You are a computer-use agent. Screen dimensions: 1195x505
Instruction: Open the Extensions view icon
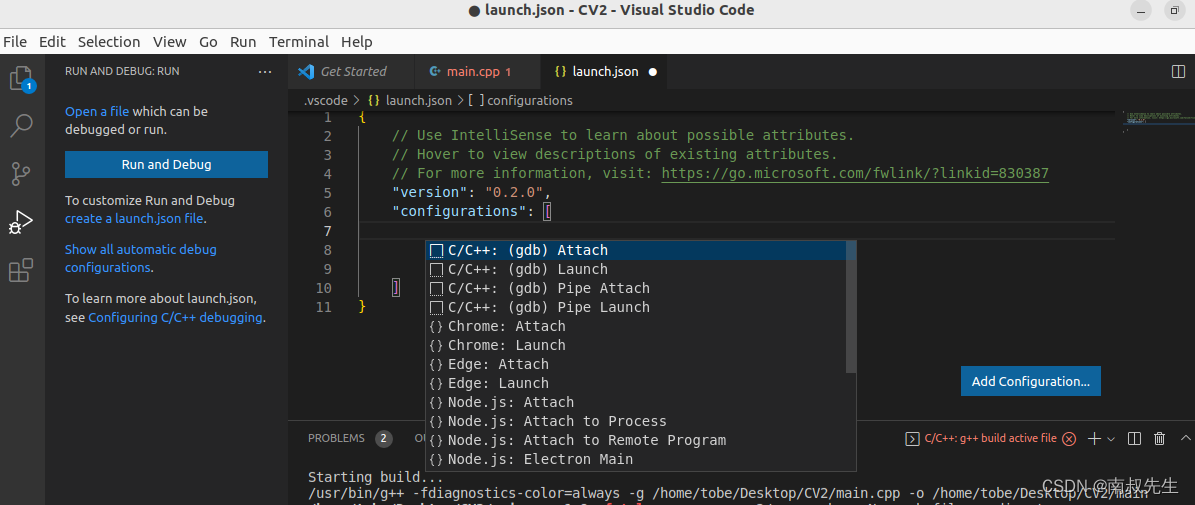pyautogui.click(x=21, y=270)
